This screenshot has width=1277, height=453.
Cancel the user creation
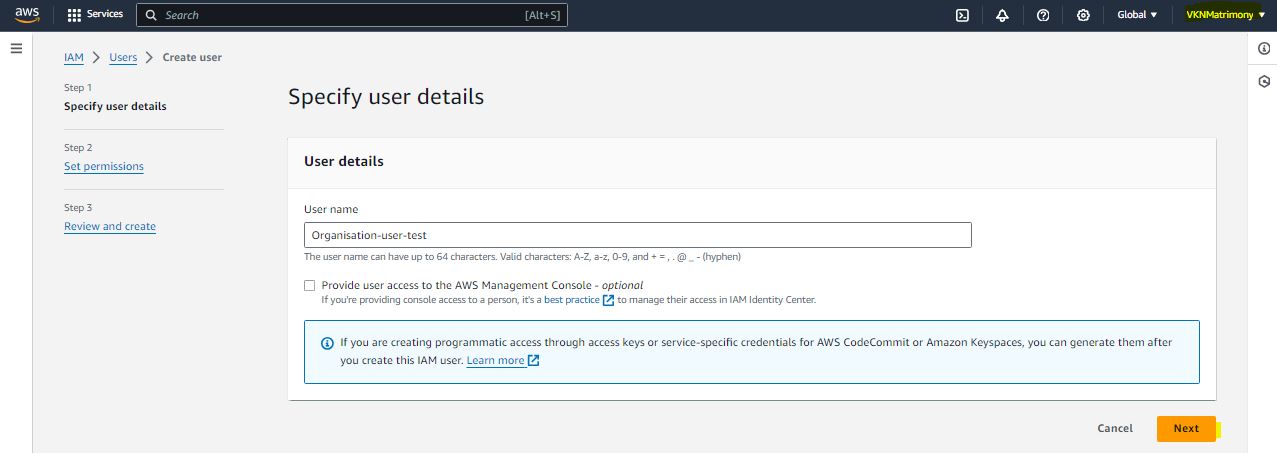coord(1115,428)
